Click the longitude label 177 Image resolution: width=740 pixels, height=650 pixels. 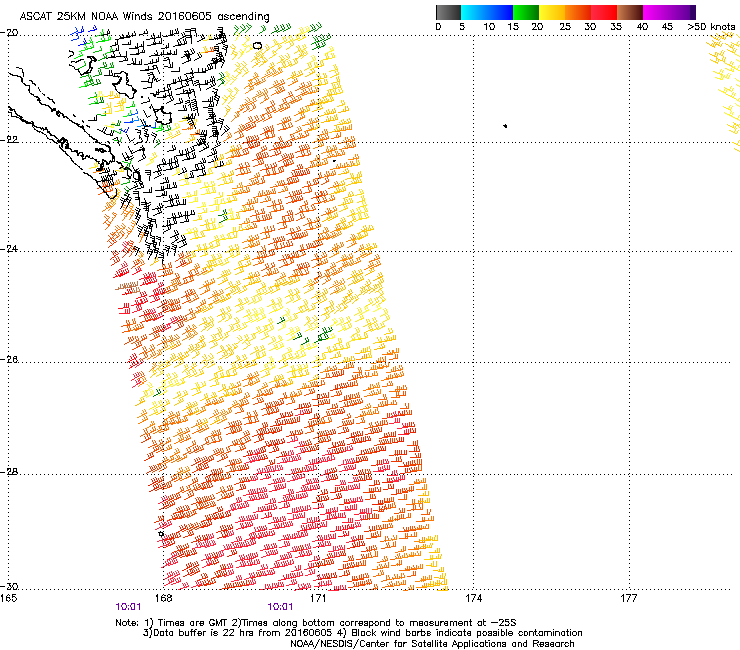pyautogui.click(x=629, y=599)
